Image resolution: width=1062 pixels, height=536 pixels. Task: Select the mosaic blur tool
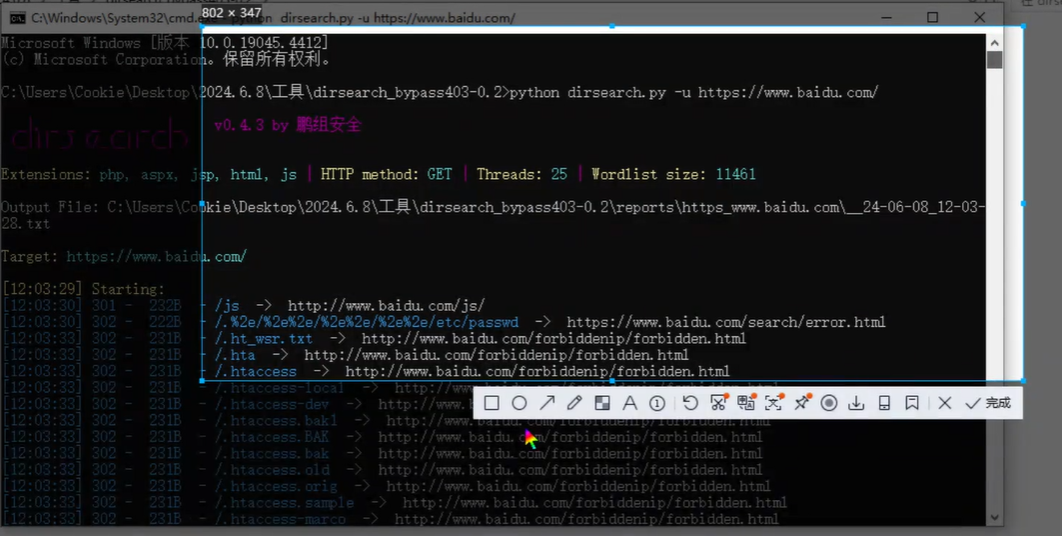click(602, 403)
